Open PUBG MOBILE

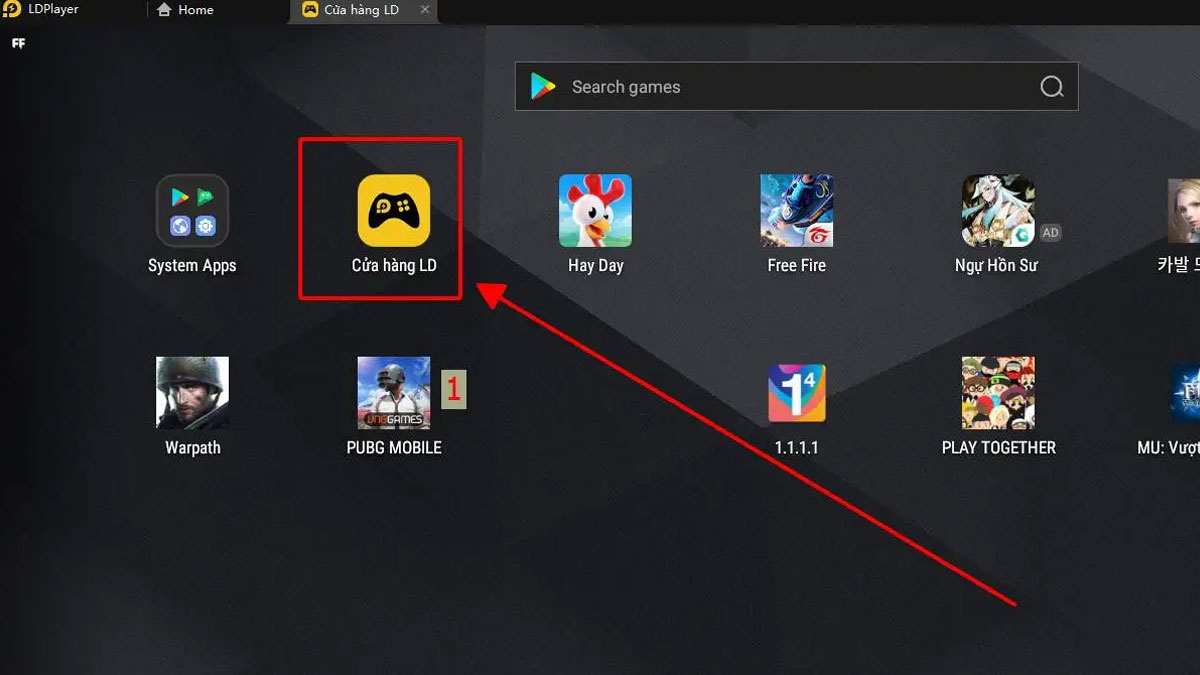[394, 393]
